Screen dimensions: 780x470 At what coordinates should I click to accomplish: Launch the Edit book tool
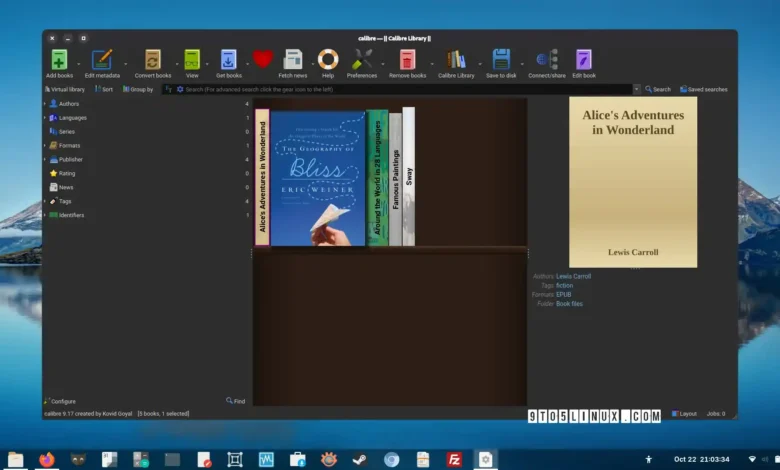pos(584,60)
